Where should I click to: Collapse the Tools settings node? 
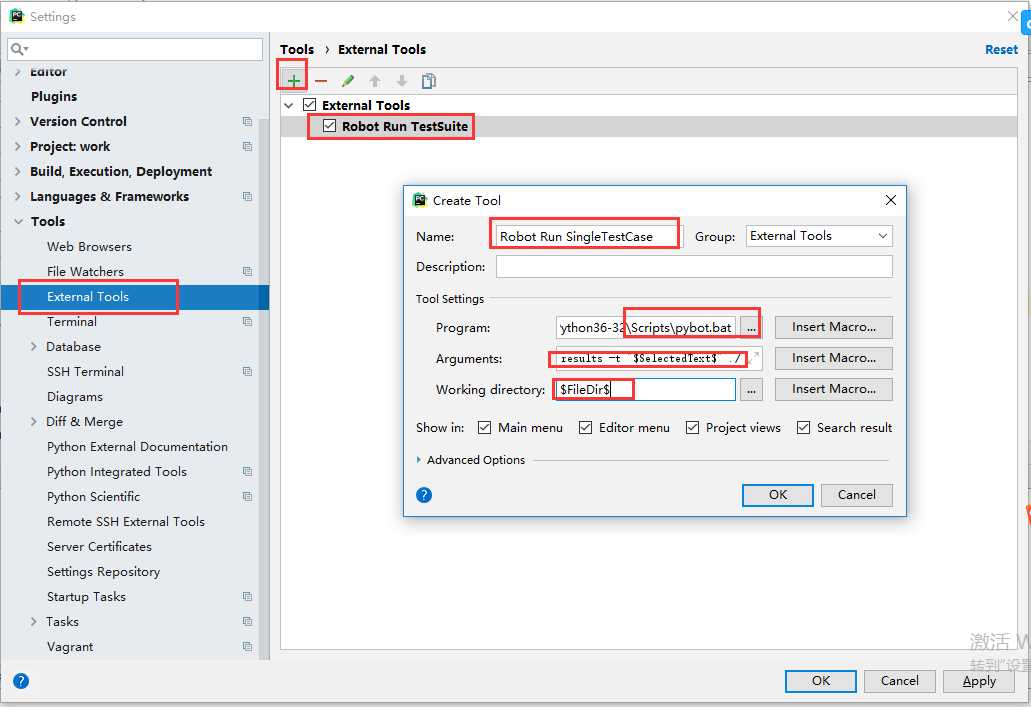pyautogui.click(x=18, y=221)
